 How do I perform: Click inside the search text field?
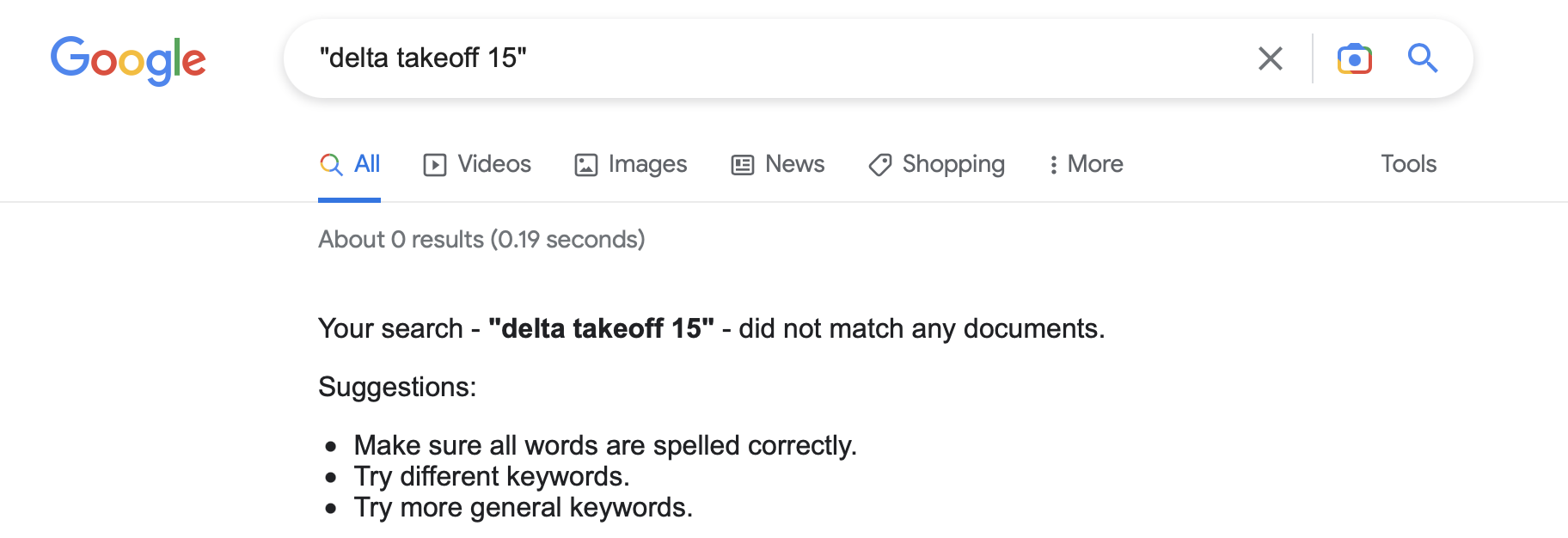point(774,58)
